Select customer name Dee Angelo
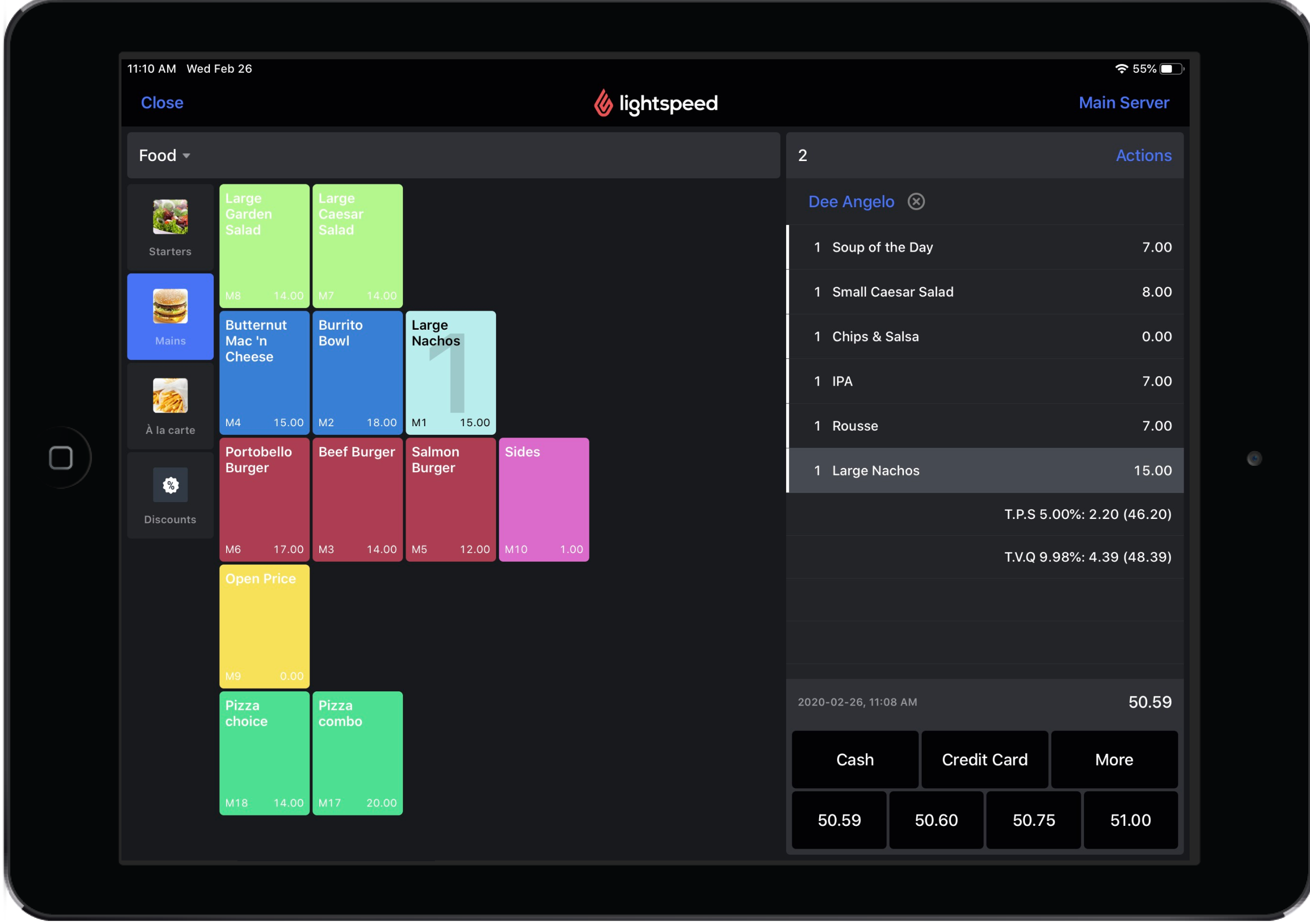 851,202
